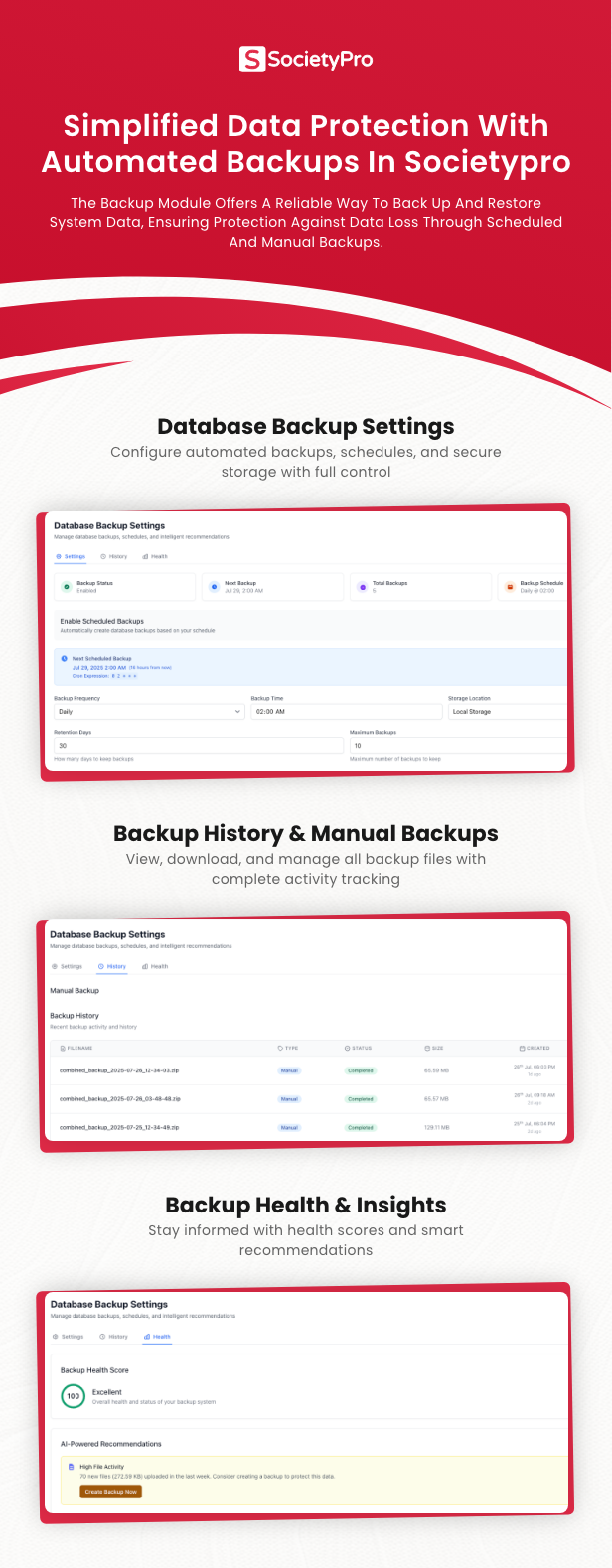The image size is (612, 1568).
Task: Click the Backup Time 02:00 AM field
Action: (346, 711)
